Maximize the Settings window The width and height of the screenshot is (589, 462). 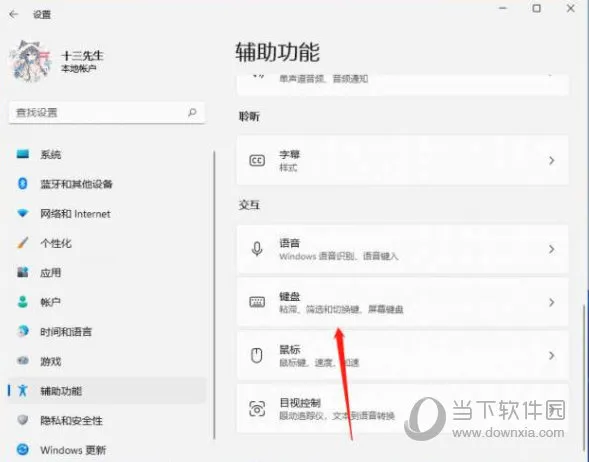(536, 8)
